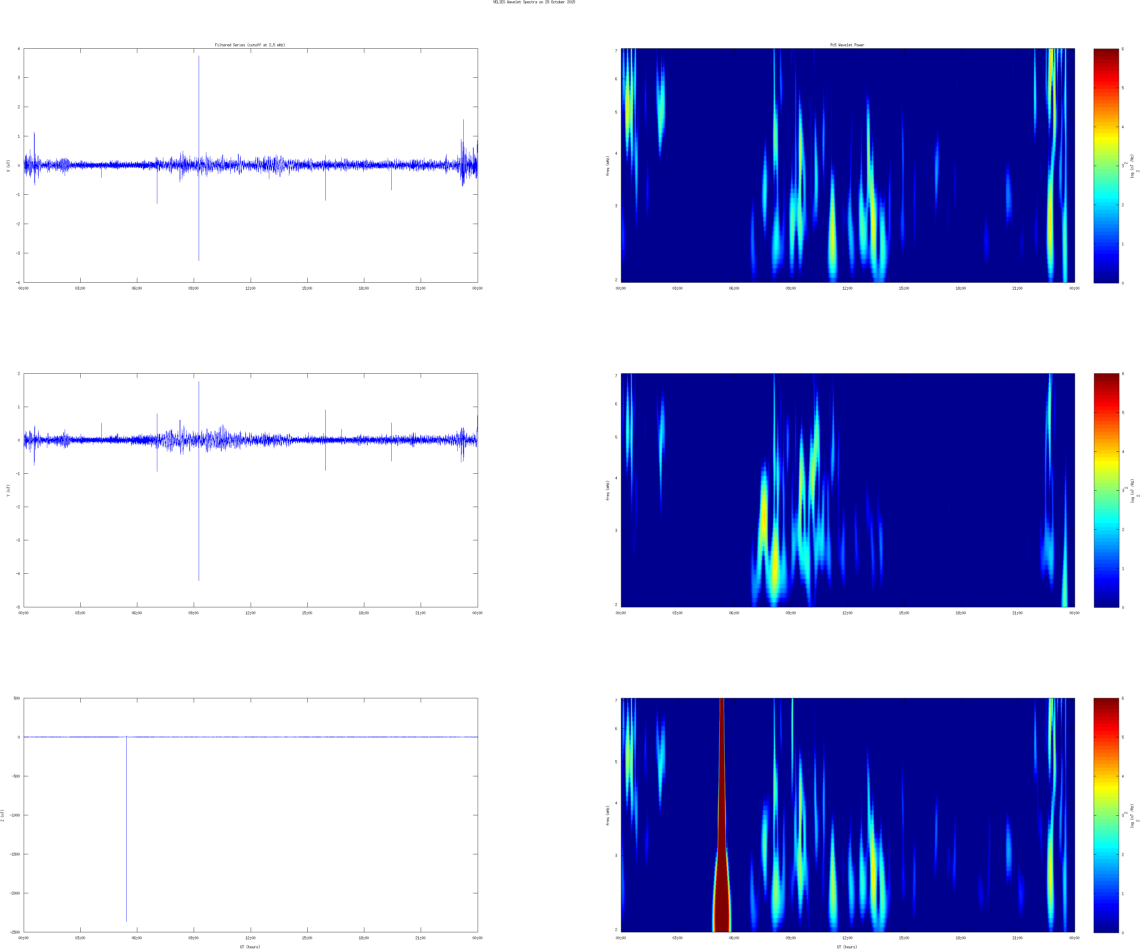Click the color bar beside the X spectrogram
The height and width of the screenshot is (949, 1140).
1106,165
